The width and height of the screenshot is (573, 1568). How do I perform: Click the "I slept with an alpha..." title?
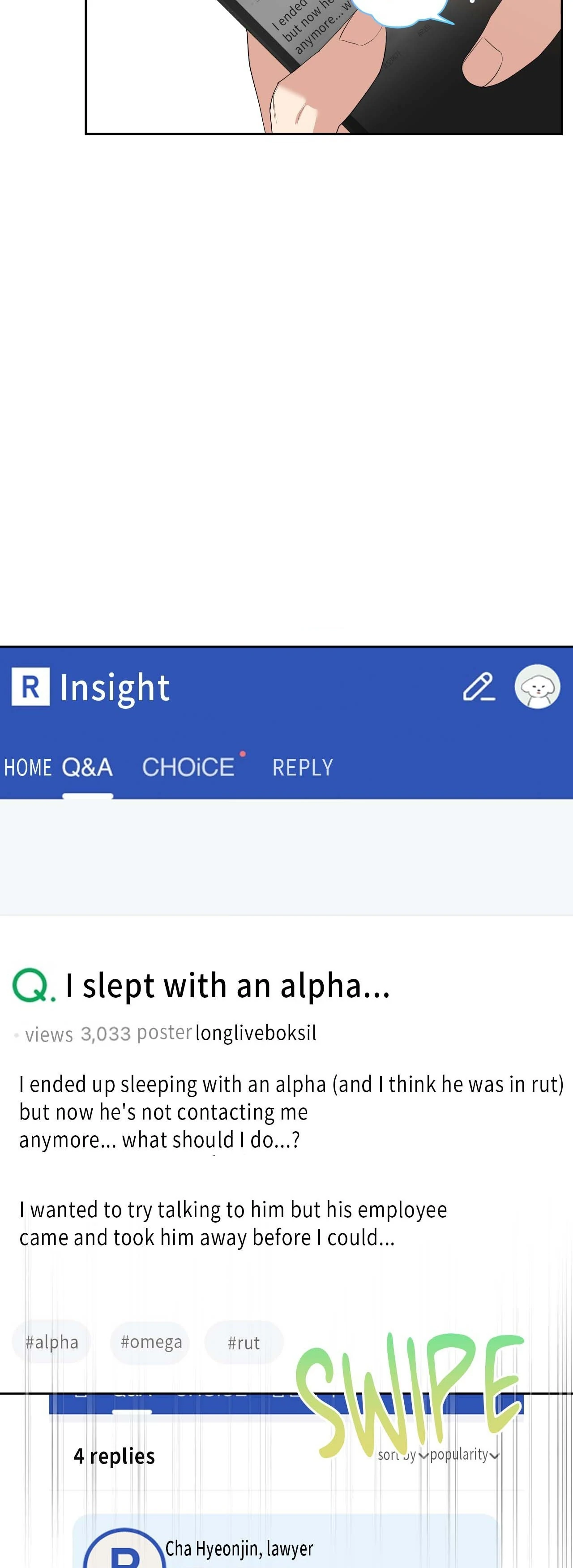coord(227,986)
